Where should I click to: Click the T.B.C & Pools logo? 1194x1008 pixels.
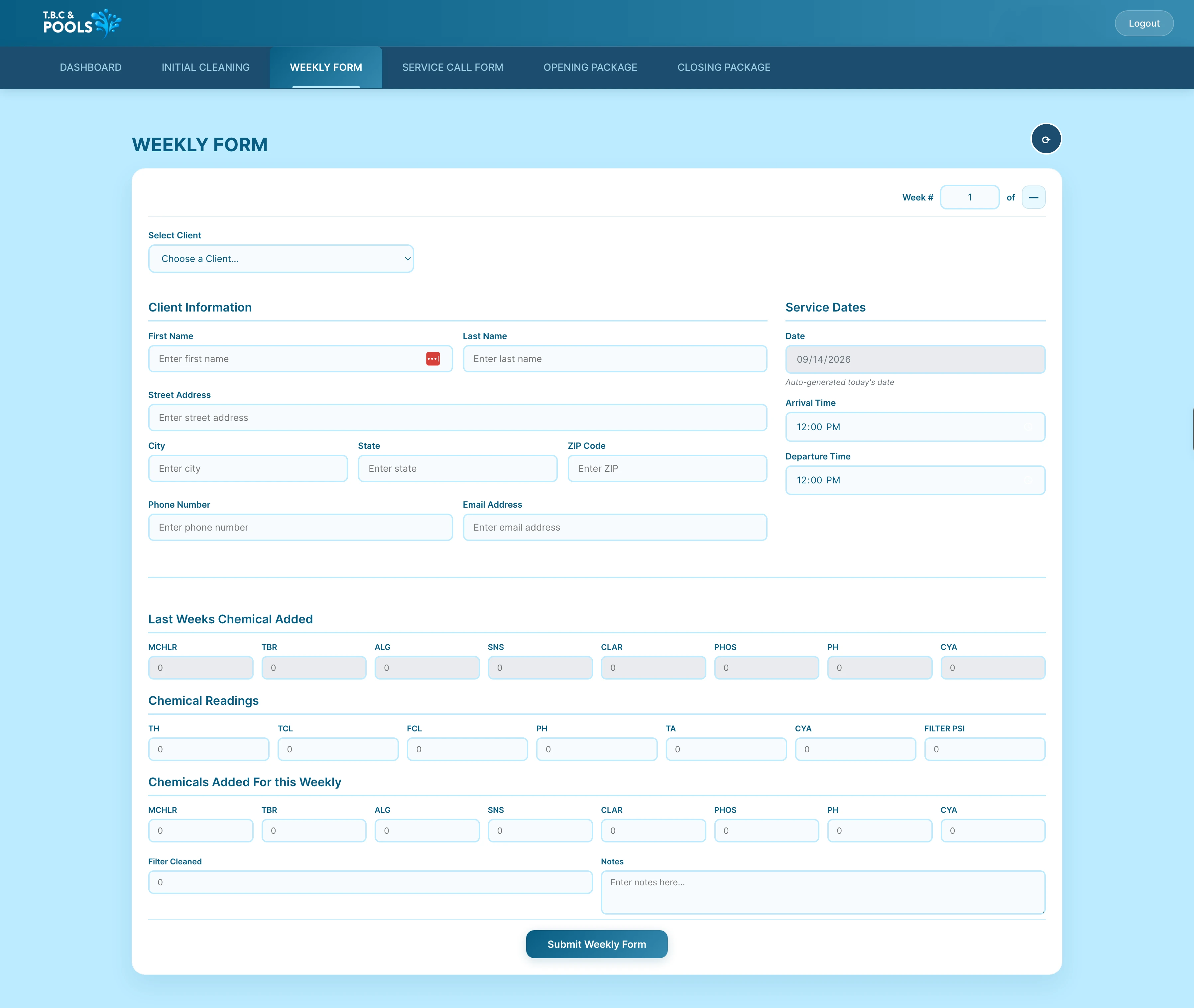pos(82,23)
